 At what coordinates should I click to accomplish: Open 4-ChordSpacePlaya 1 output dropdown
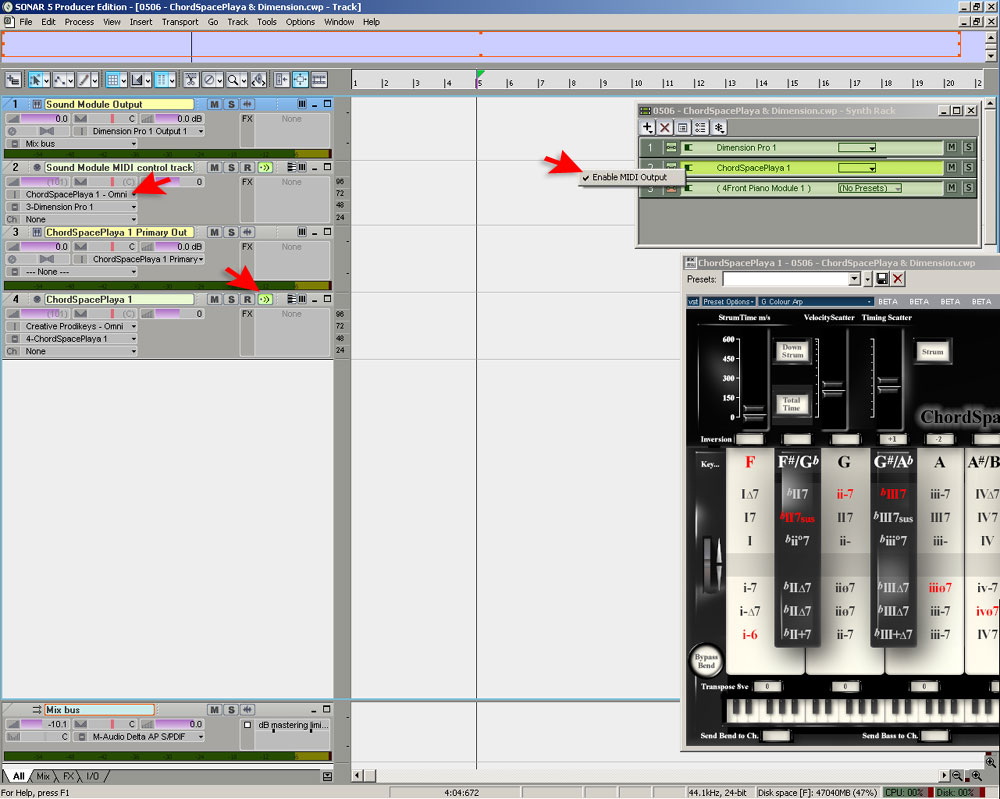pos(134,339)
